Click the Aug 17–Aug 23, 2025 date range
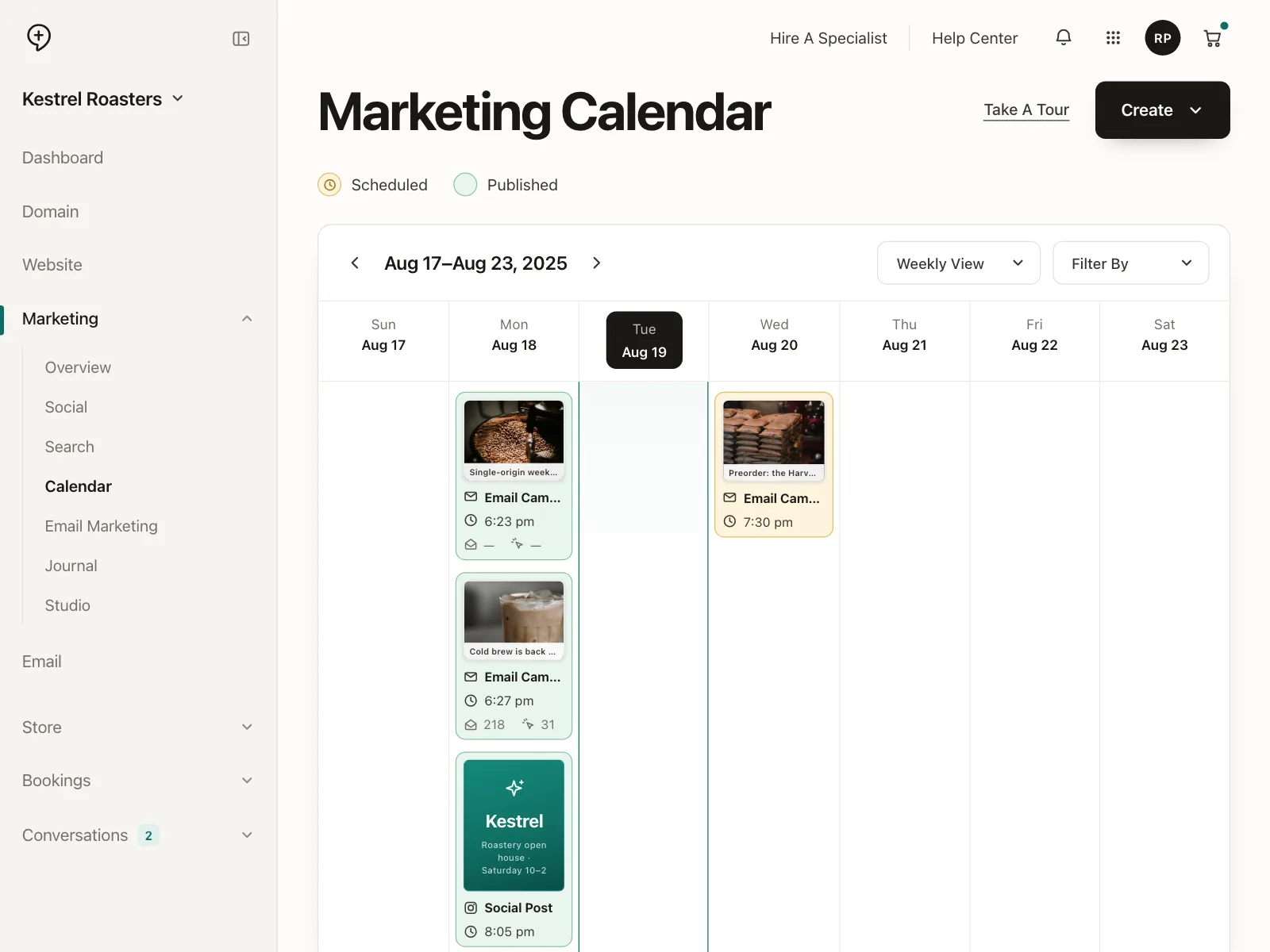Image resolution: width=1270 pixels, height=952 pixels. click(x=476, y=263)
